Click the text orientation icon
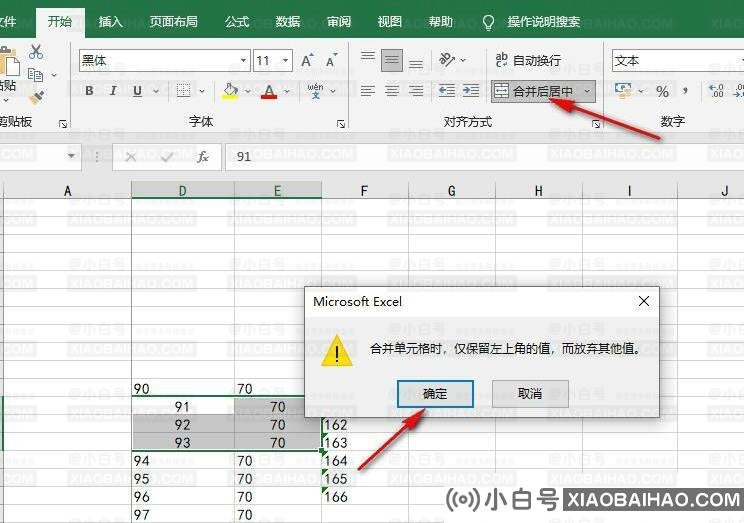 pos(446,59)
